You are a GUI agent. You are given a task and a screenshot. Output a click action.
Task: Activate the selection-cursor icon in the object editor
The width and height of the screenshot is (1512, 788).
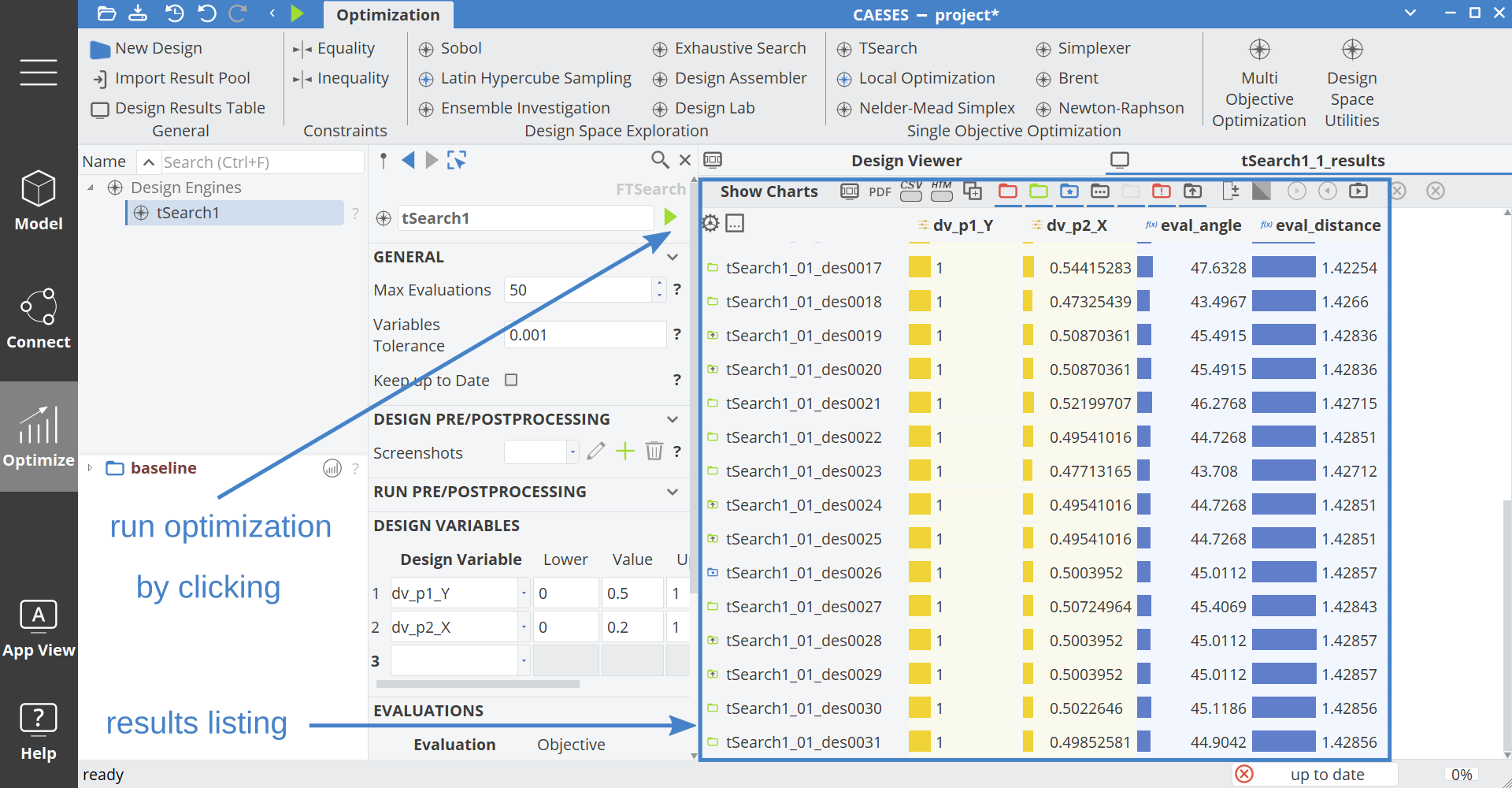[456, 161]
